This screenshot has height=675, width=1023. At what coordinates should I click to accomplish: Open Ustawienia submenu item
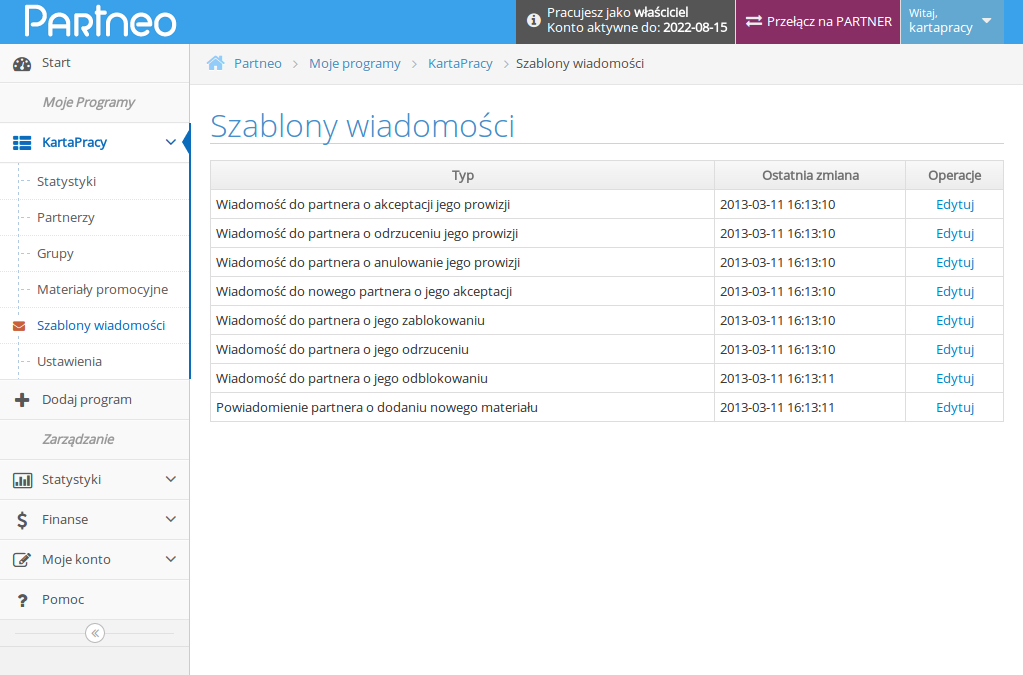(95, 361)
